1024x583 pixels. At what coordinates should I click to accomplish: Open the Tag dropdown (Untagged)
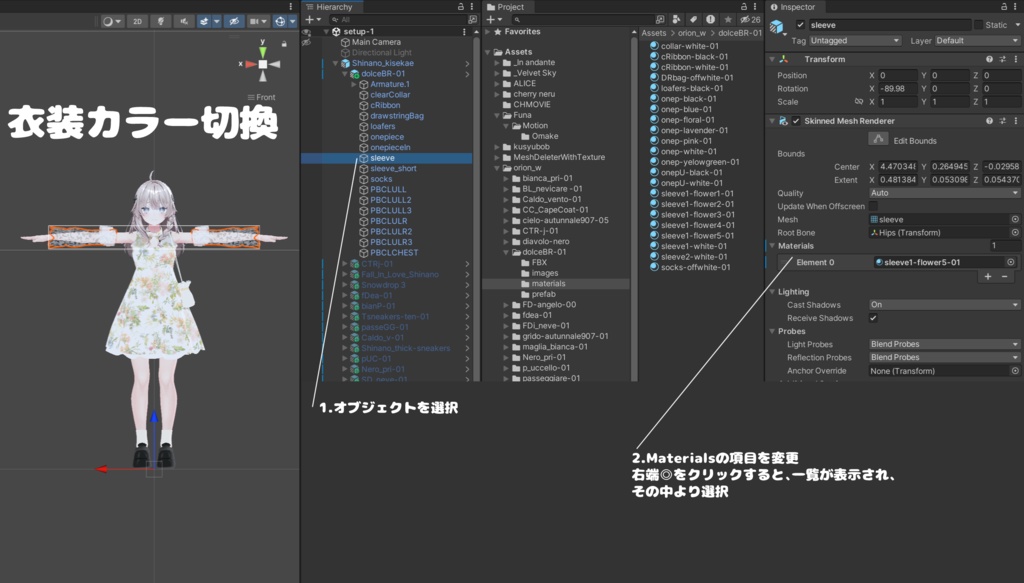tap(855, 40)
